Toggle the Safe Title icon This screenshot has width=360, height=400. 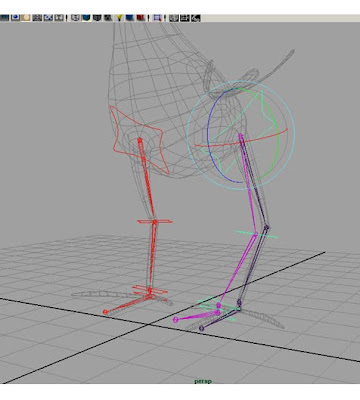pyautogui.click(x=59, y=18)
